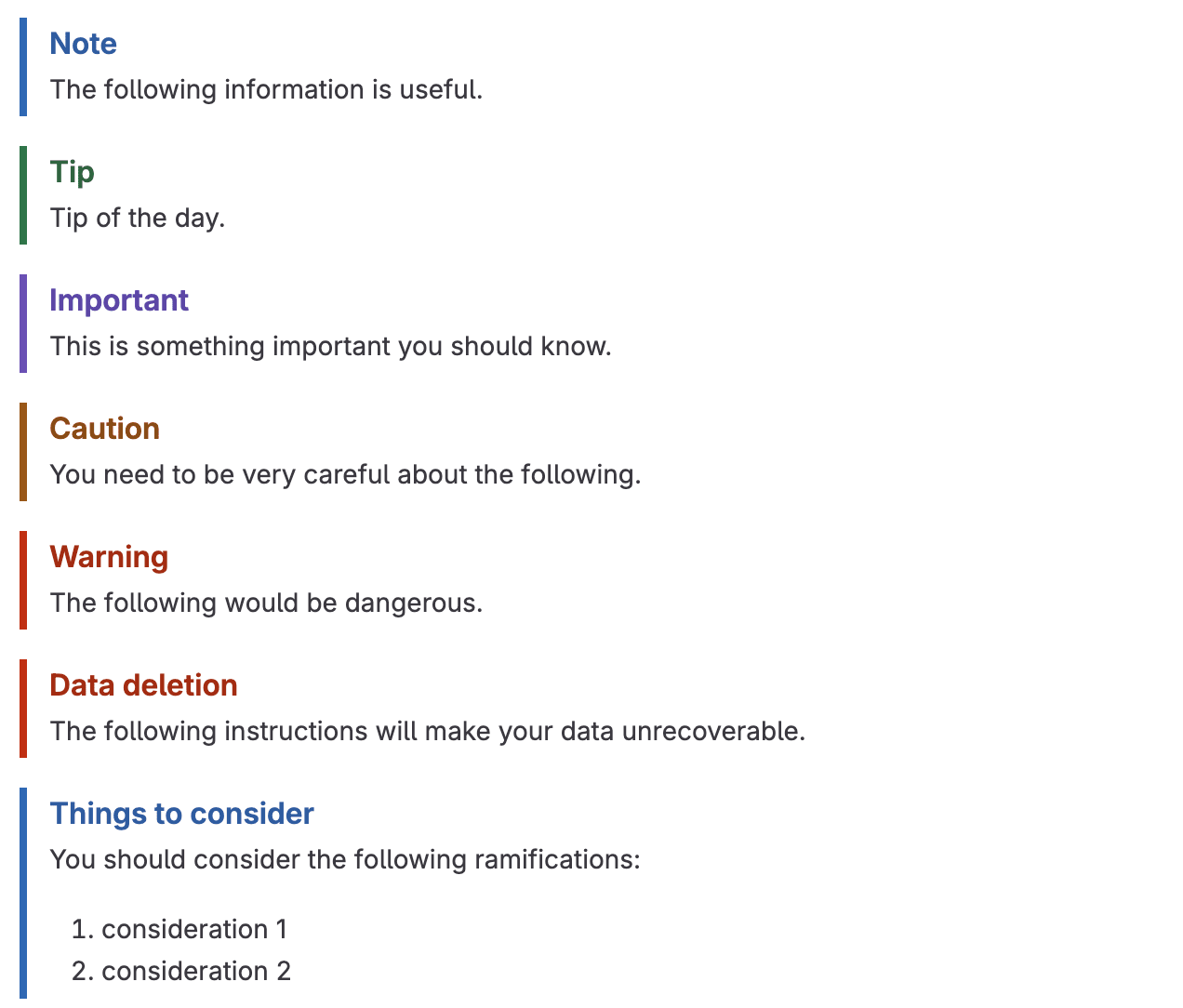The width and height of the screenshot is (1183, 1008).
Task: Click the blue bar beside the Note block
Action: click(x=23, y=67)
